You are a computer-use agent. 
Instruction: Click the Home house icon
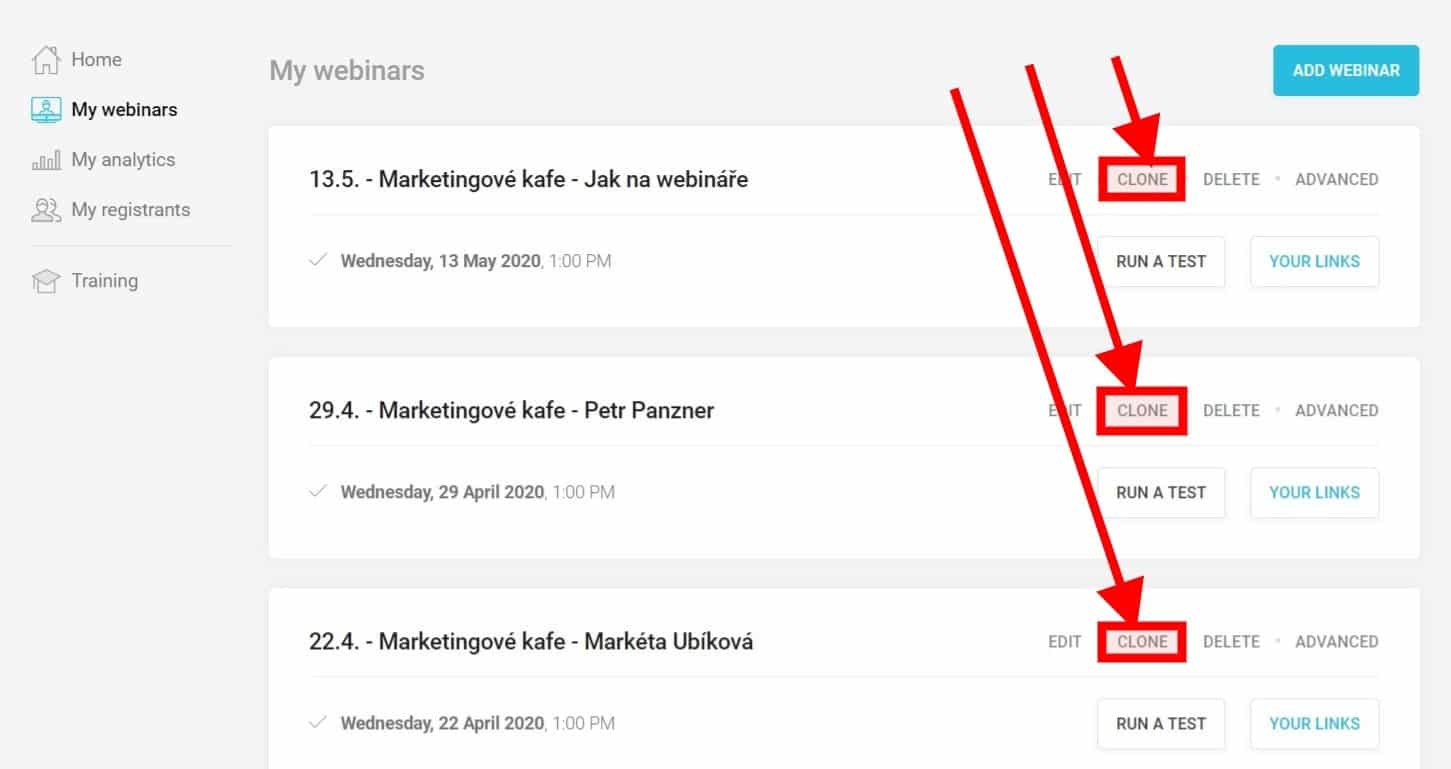pyautogui.click(x=46, y=60)
